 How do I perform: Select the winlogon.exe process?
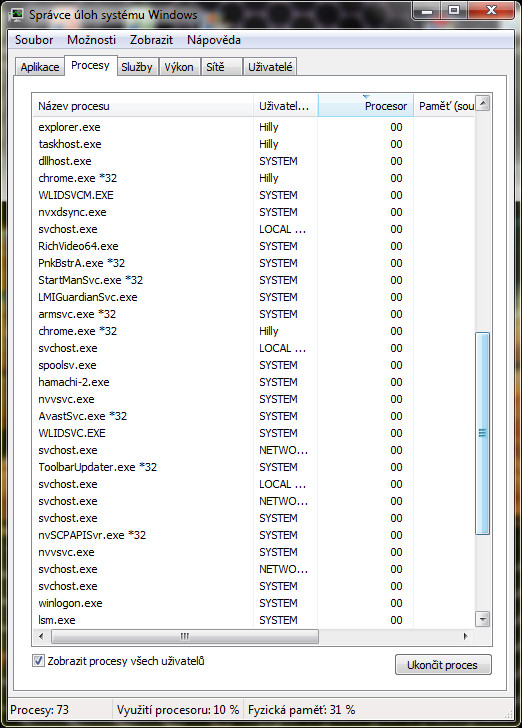click(x=254, y=603)
